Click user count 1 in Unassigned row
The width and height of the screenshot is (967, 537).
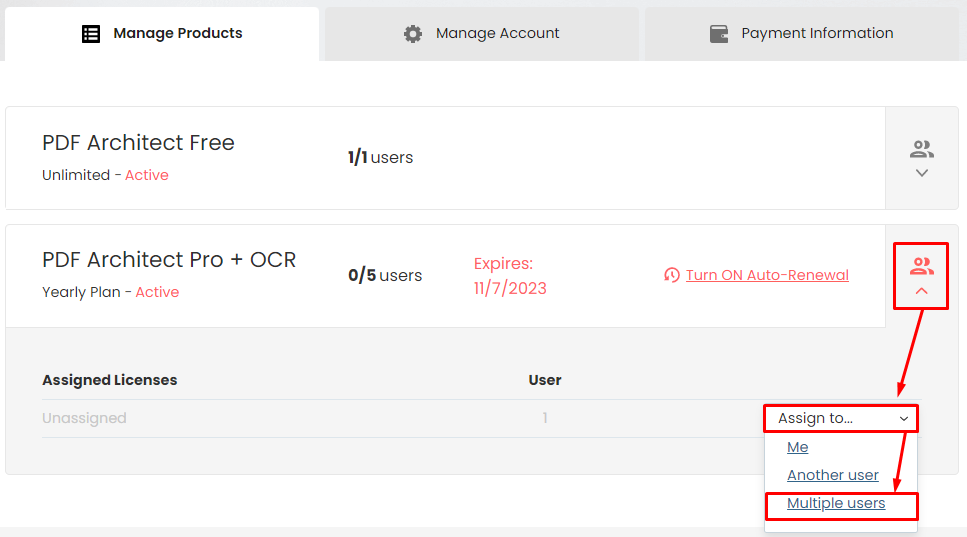coord(545,418)
